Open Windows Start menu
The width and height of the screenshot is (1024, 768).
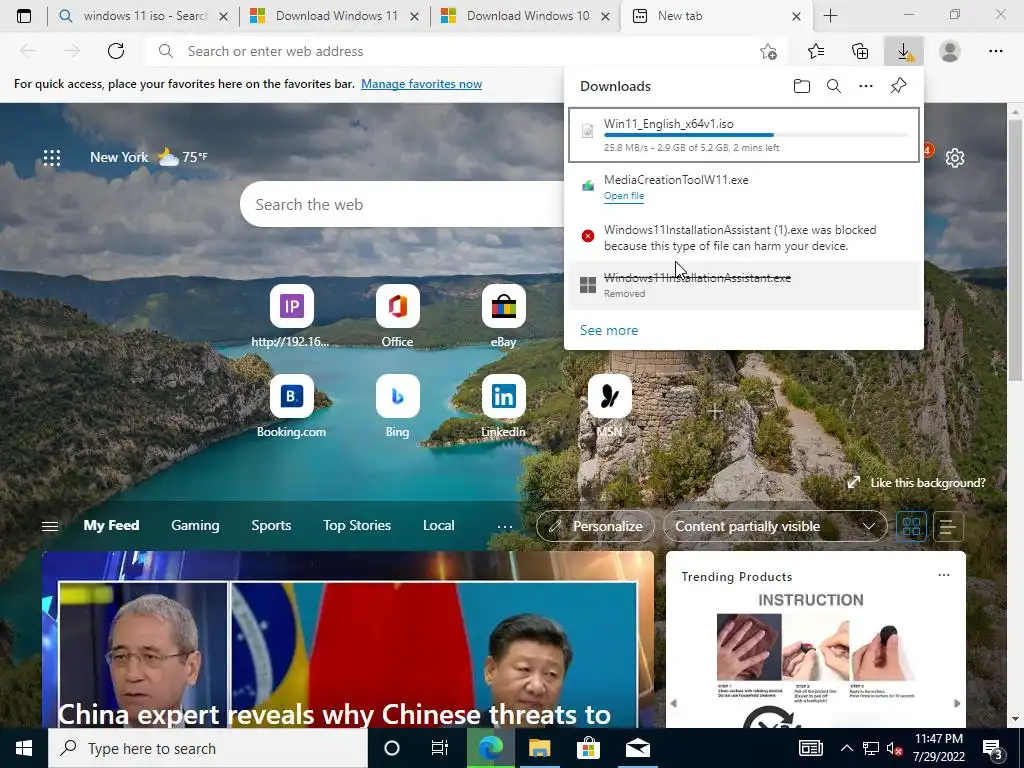tap(24, 748)
